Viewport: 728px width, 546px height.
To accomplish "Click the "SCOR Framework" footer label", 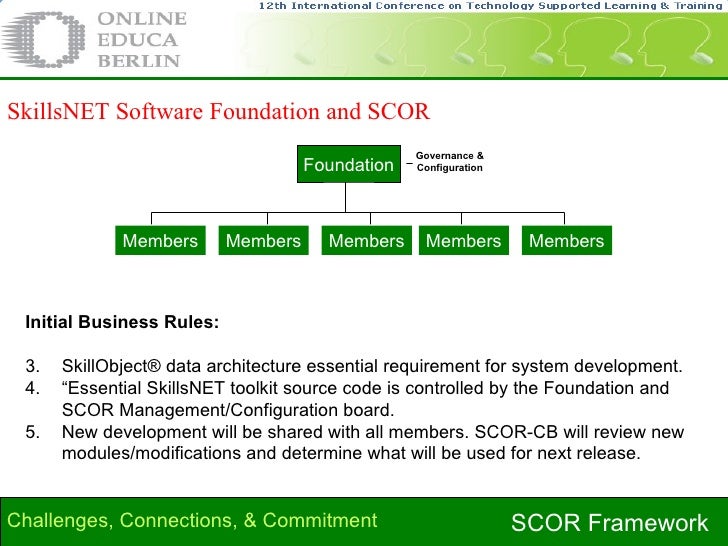I will [x=610, y=523].
